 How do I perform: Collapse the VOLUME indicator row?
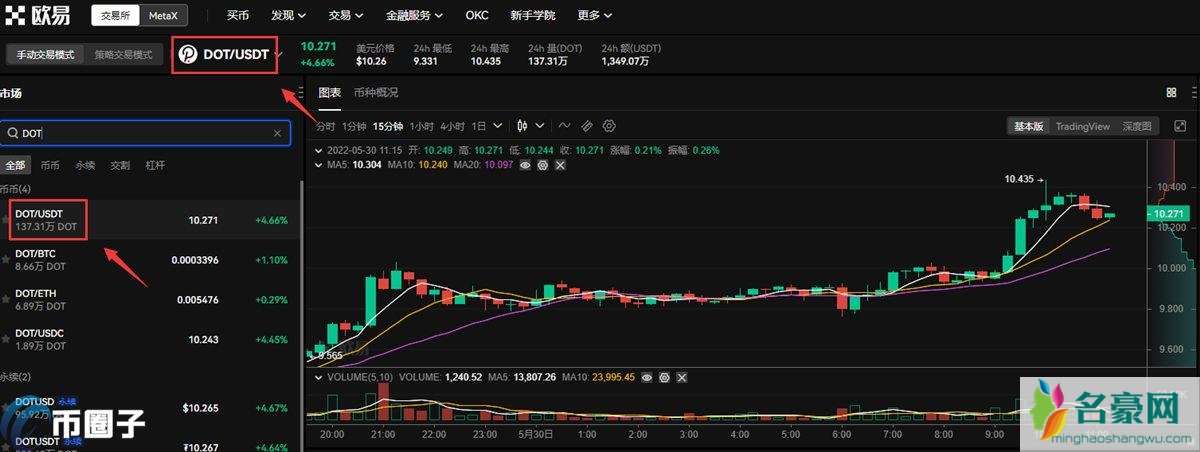[320, 378]
